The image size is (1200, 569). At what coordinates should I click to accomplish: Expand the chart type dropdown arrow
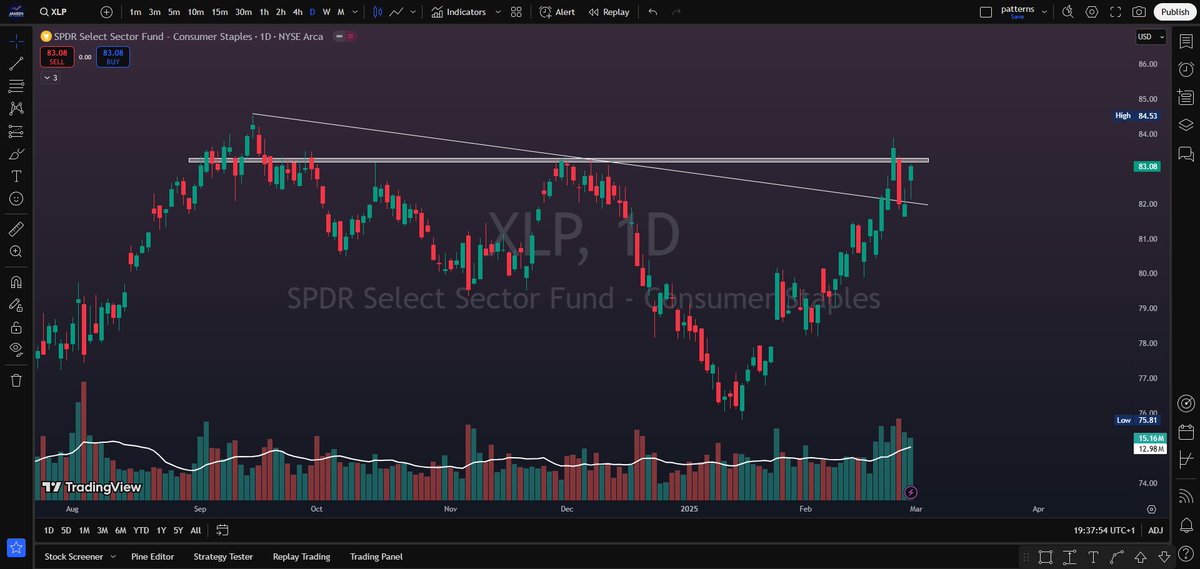414,12
